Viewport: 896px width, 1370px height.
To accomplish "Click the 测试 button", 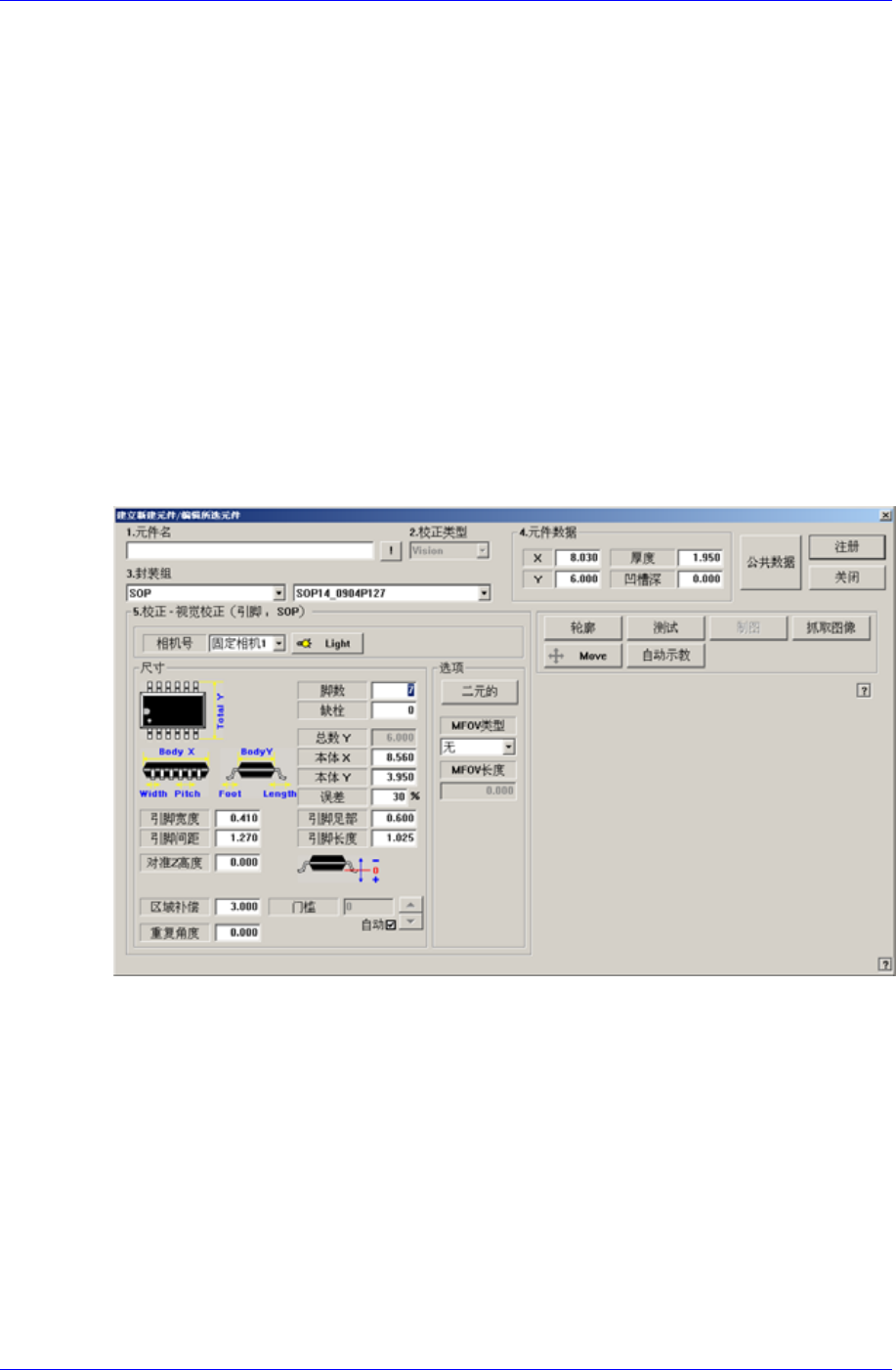I will pyautogui.click(x=665, y=628).
